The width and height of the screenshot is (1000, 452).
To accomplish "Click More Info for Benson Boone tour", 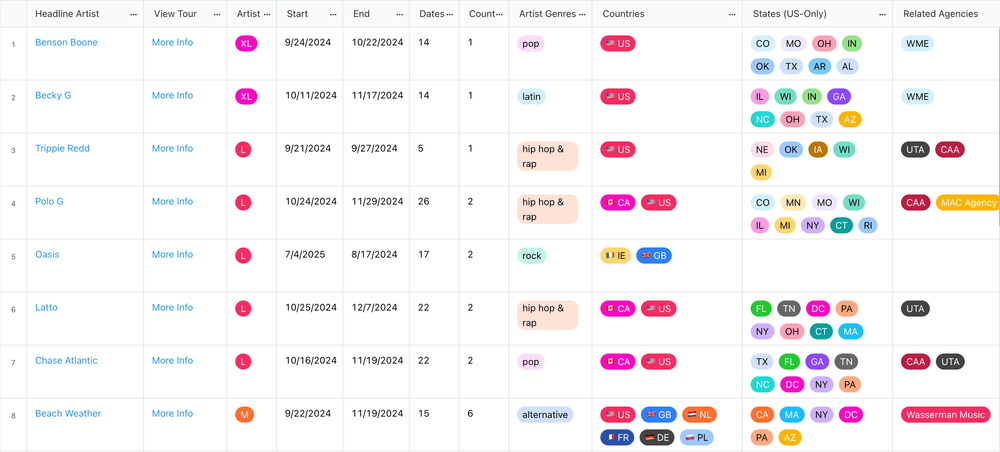I will tap(172, 42).
